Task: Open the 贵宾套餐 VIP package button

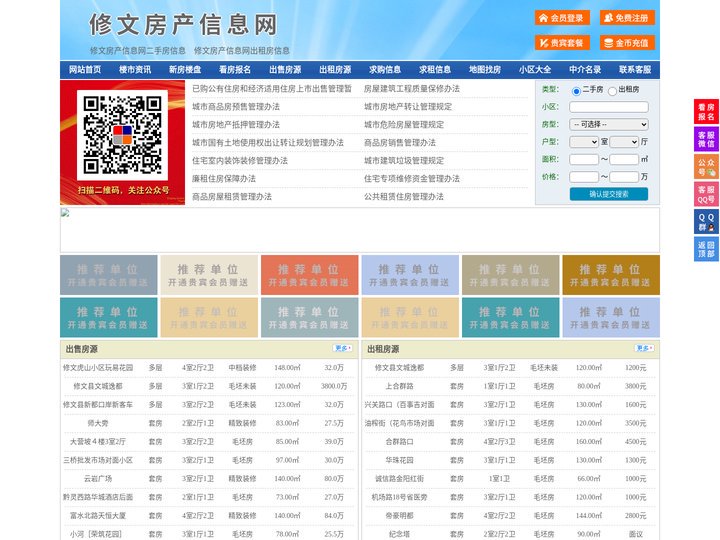Action: click(562, 43)
